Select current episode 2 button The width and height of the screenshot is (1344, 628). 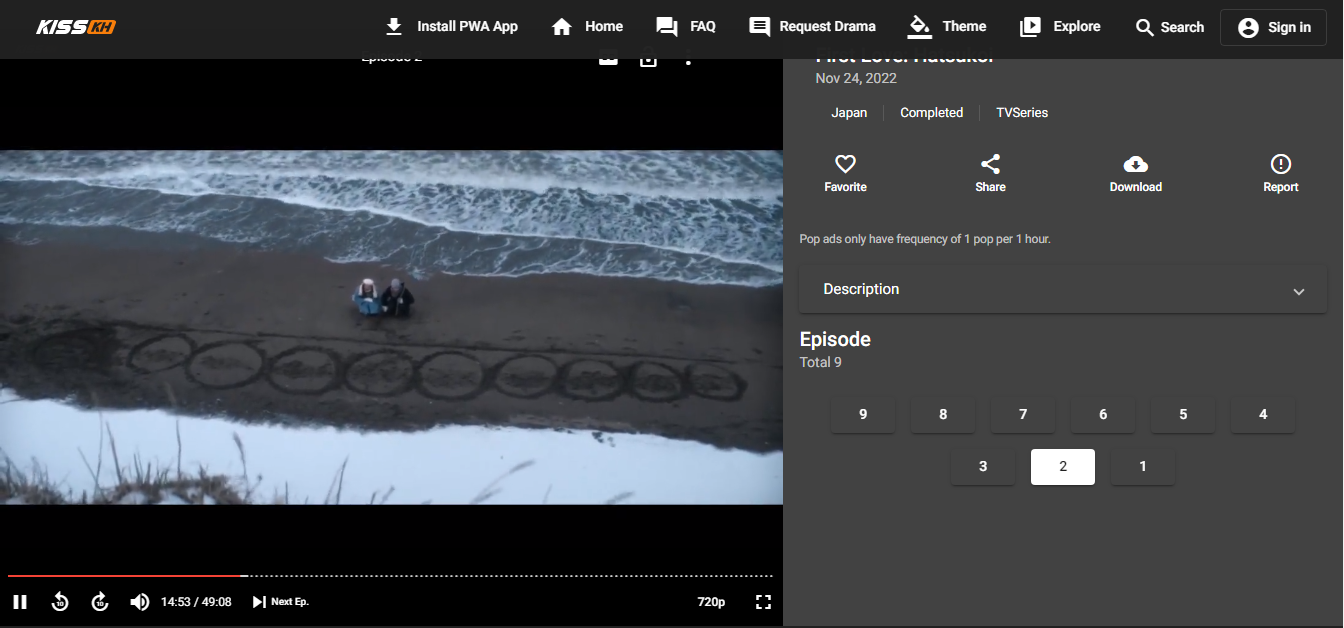[x=1063, y=466]
